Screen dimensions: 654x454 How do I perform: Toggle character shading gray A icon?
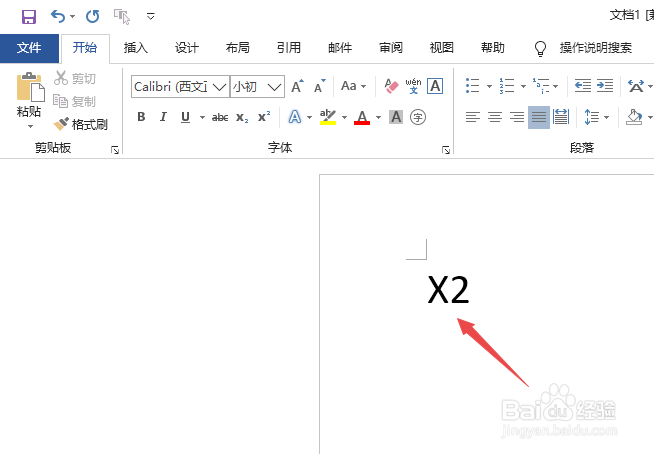[396, 117]
